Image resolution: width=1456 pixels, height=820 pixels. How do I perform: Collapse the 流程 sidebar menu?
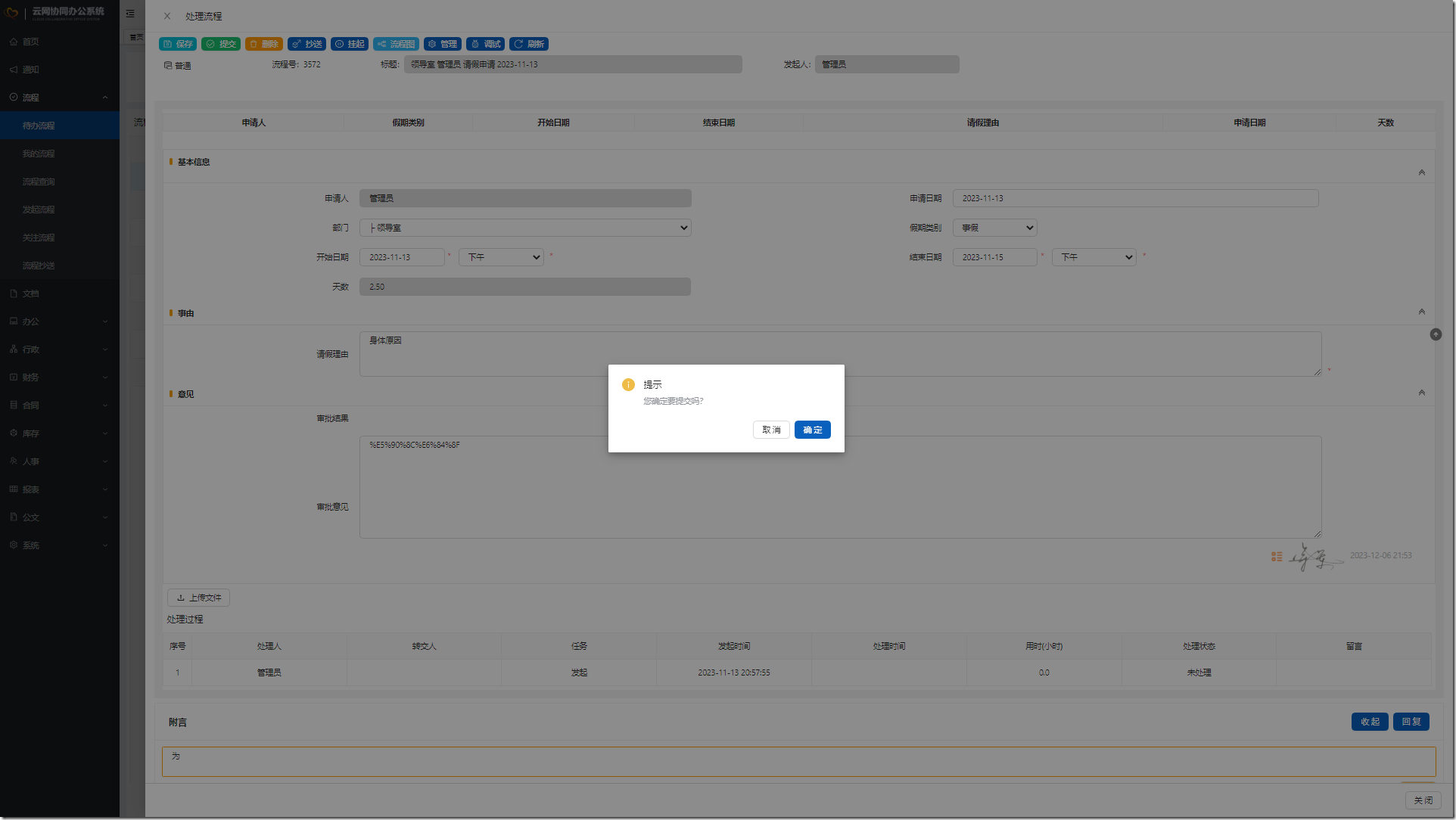point(60,98)
